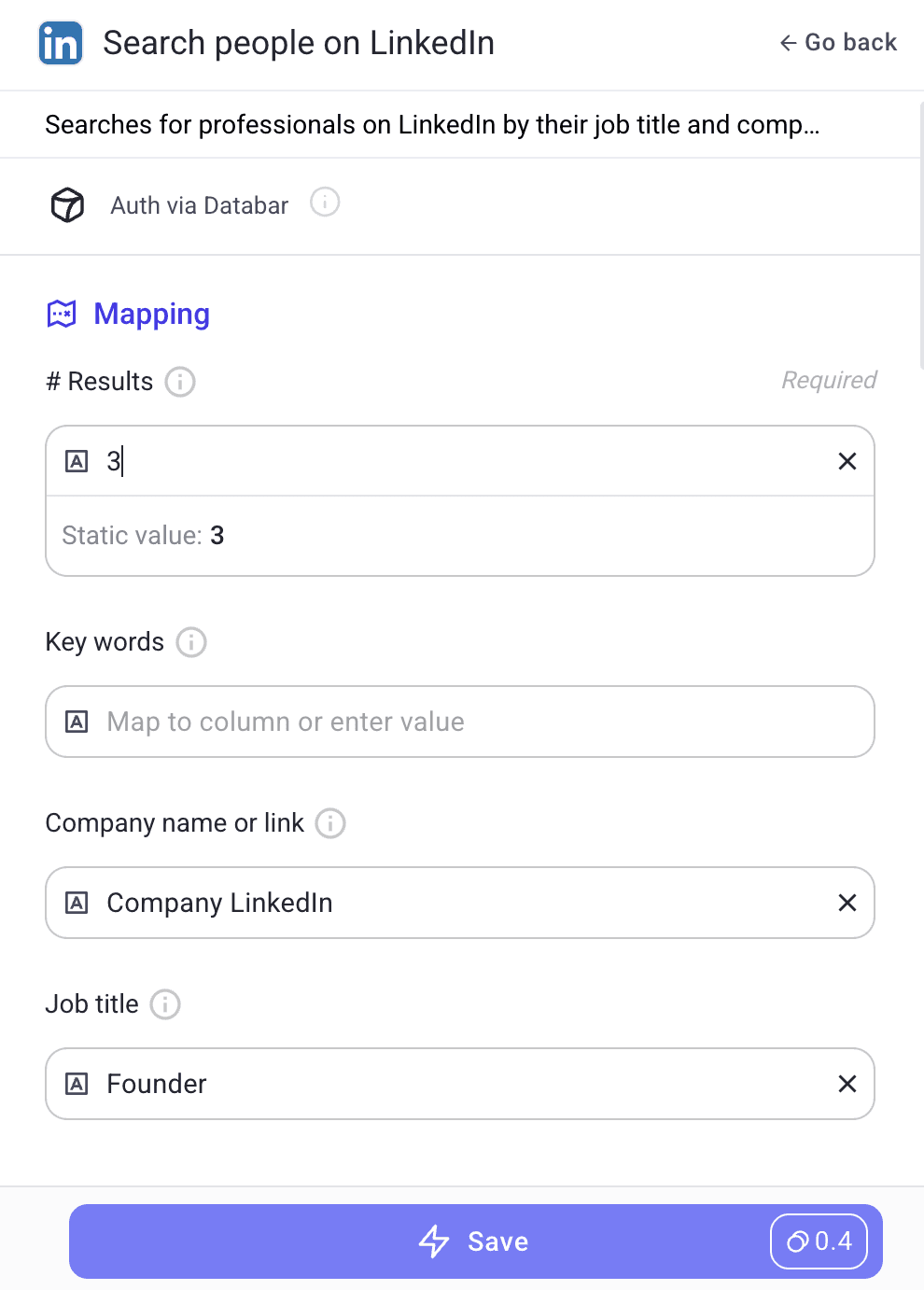The image size is (924, 1290).
Task: Click the Mapping map icon
Action: click(61, 314)
